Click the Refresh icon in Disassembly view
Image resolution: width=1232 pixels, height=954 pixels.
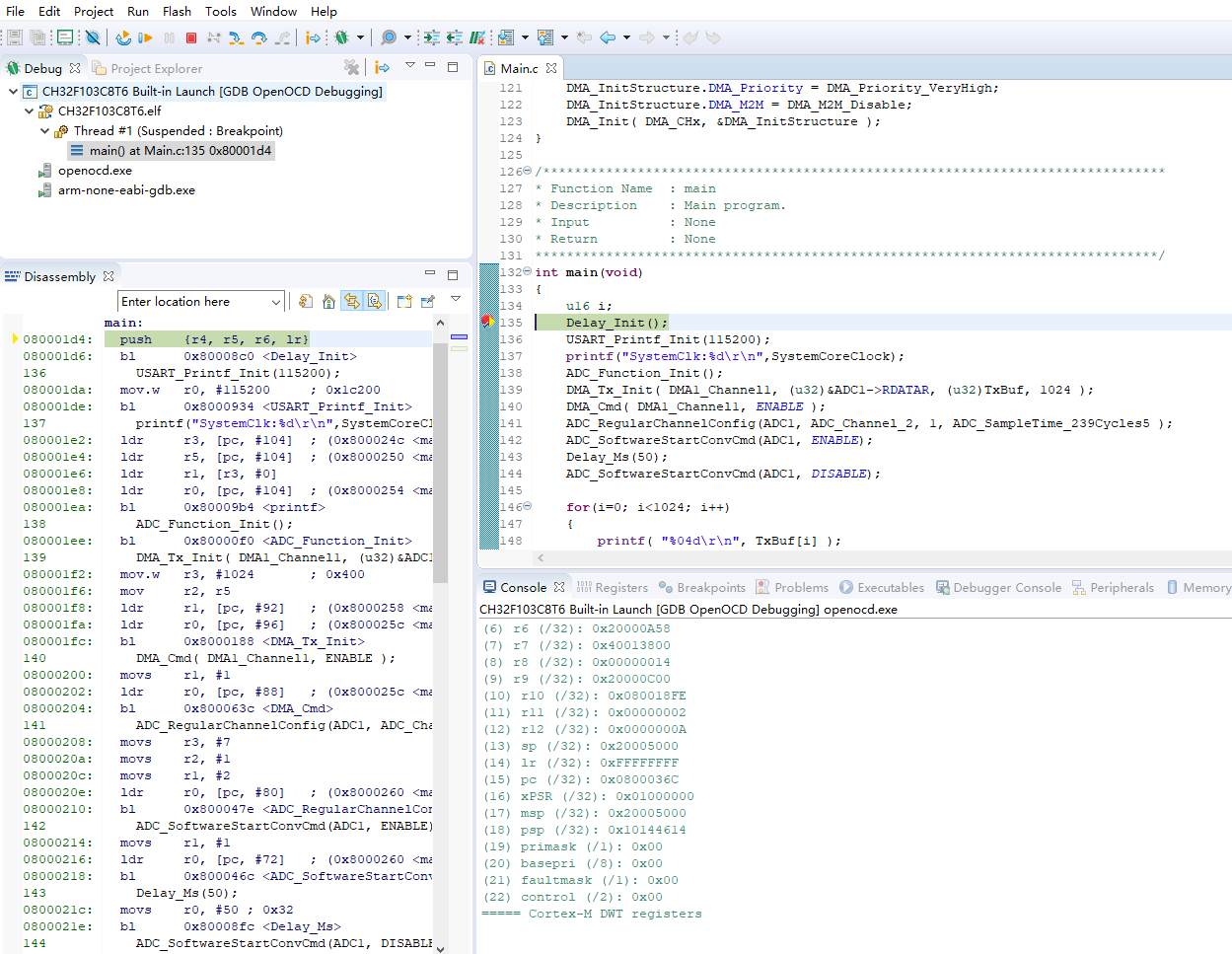coord(306,301)
